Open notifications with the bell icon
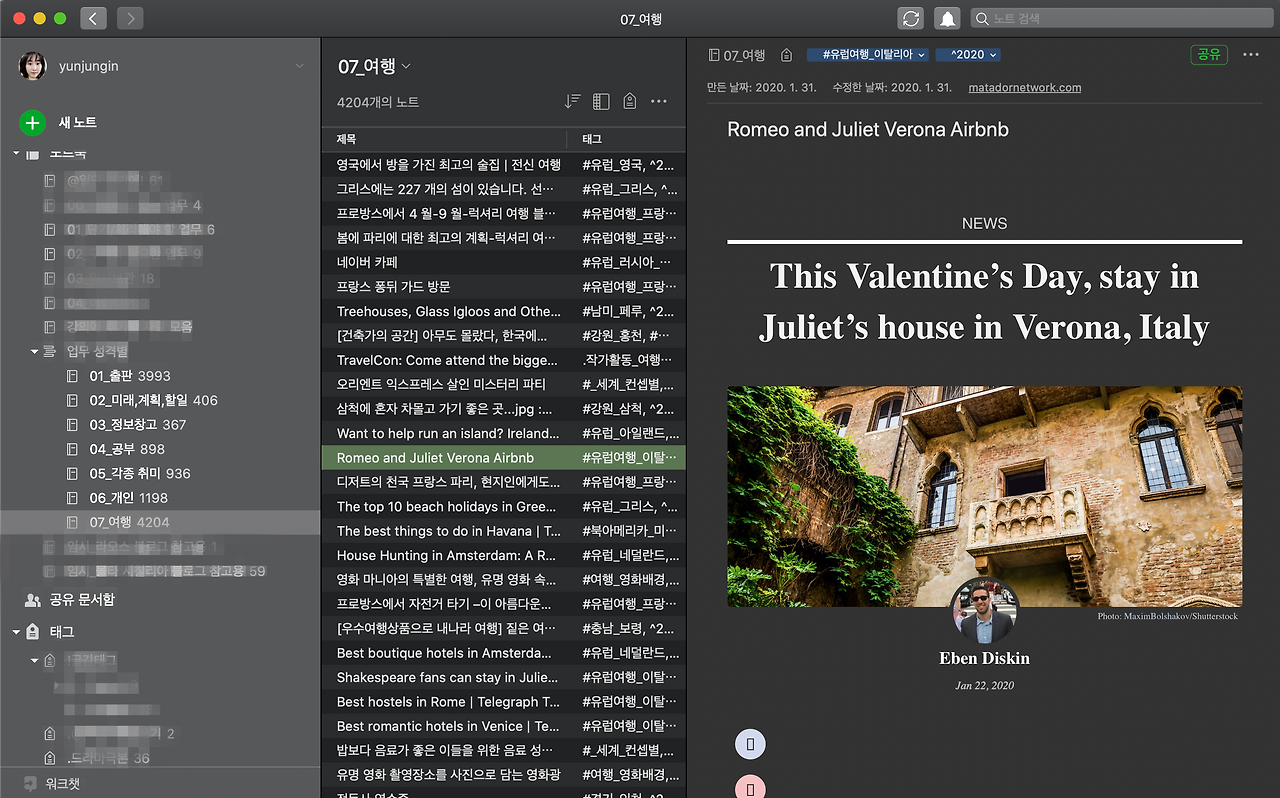The width and height of the screenshot is (1280, 798). (x=946, y=18)
